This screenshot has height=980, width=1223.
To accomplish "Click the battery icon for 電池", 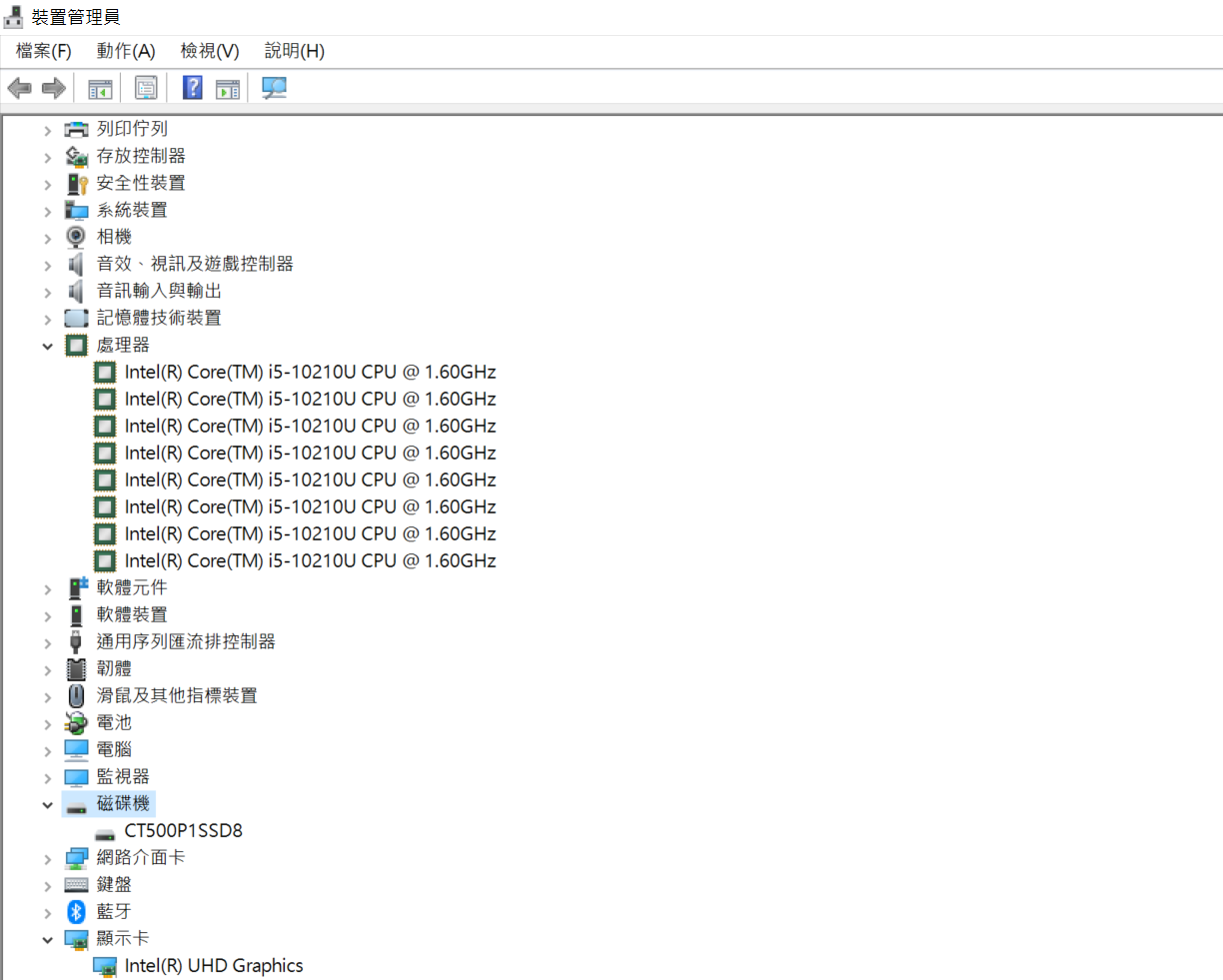I will (x=76, y=722).
